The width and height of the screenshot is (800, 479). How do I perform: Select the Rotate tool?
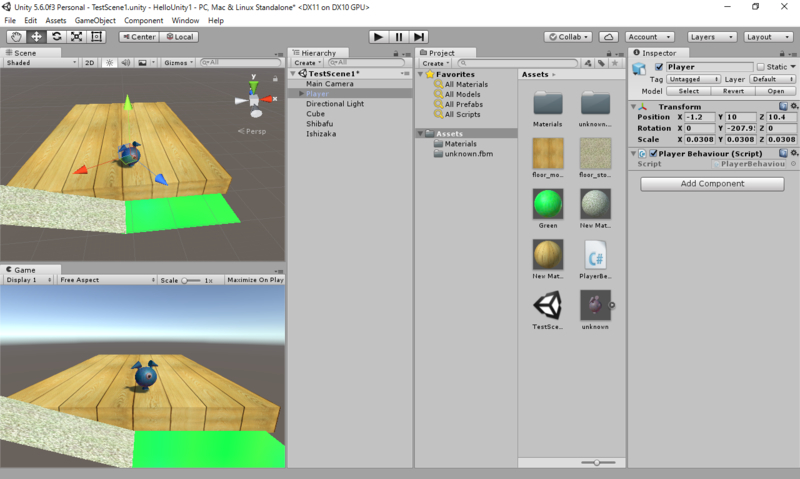click(x=57, y=37)
